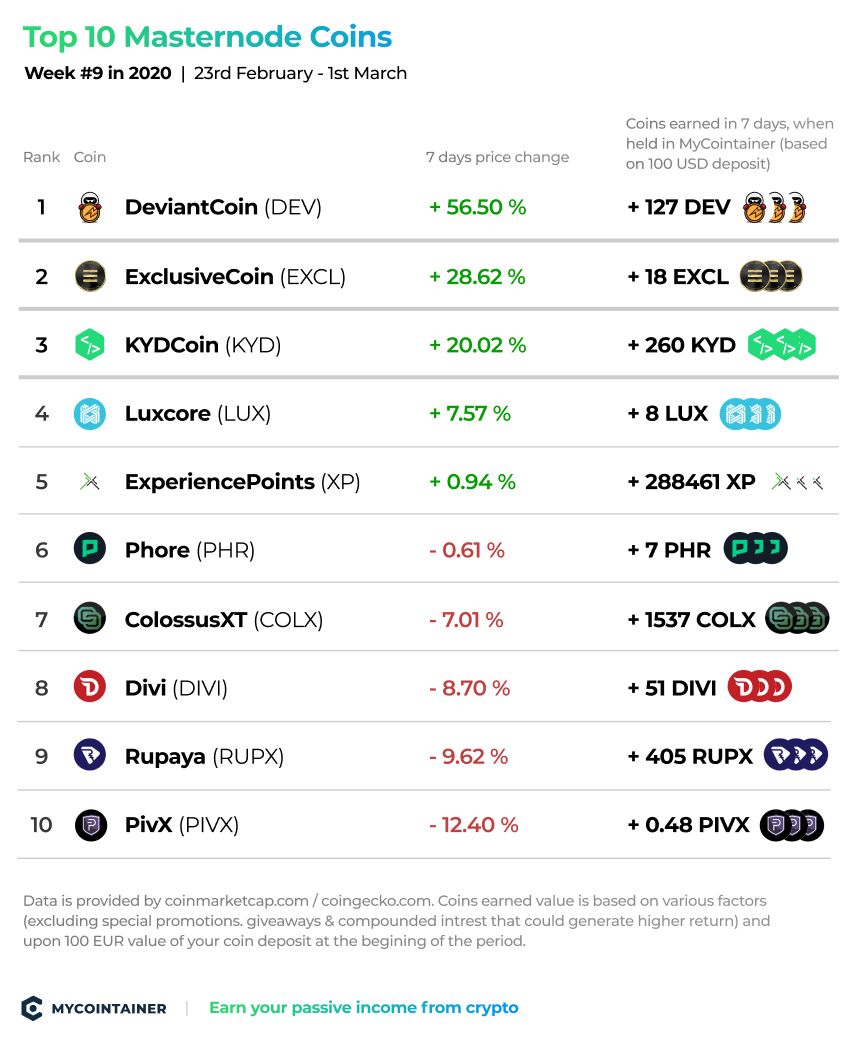Click the Luxcore blue circular icon

89,414
